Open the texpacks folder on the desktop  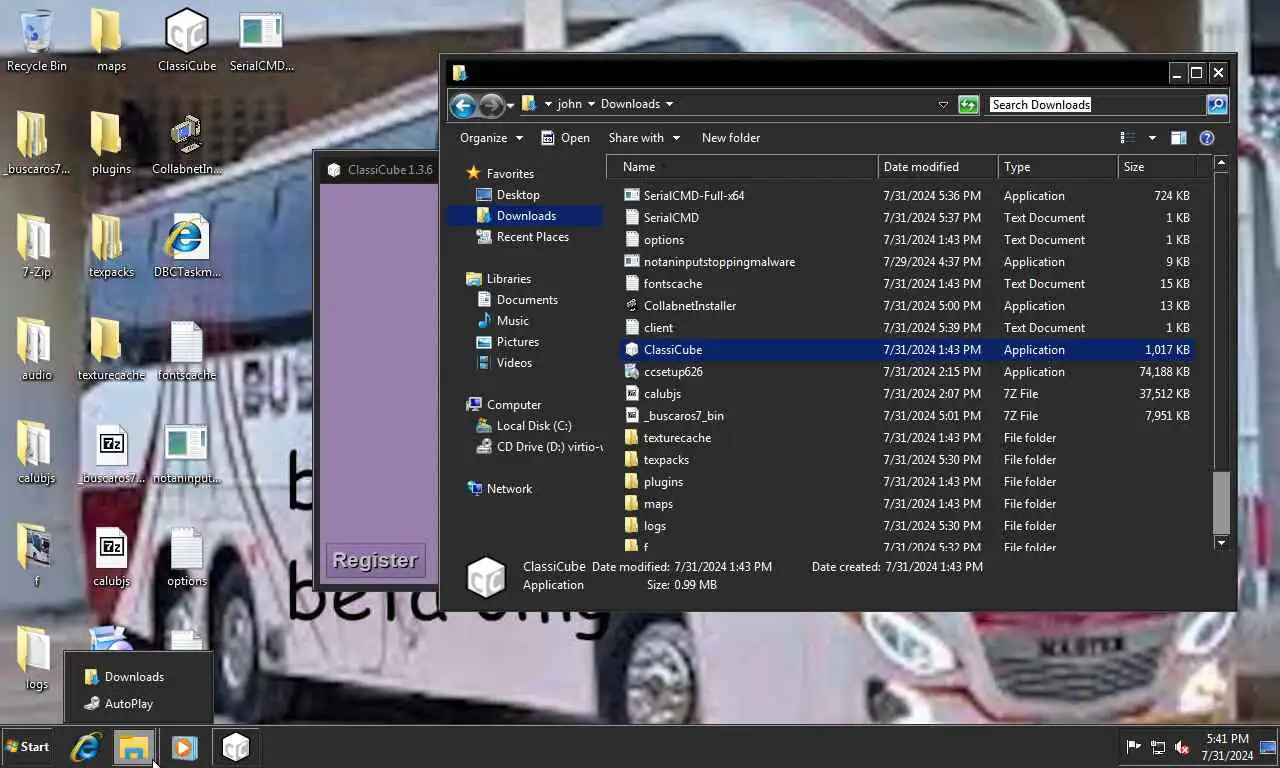coord(111,246)
